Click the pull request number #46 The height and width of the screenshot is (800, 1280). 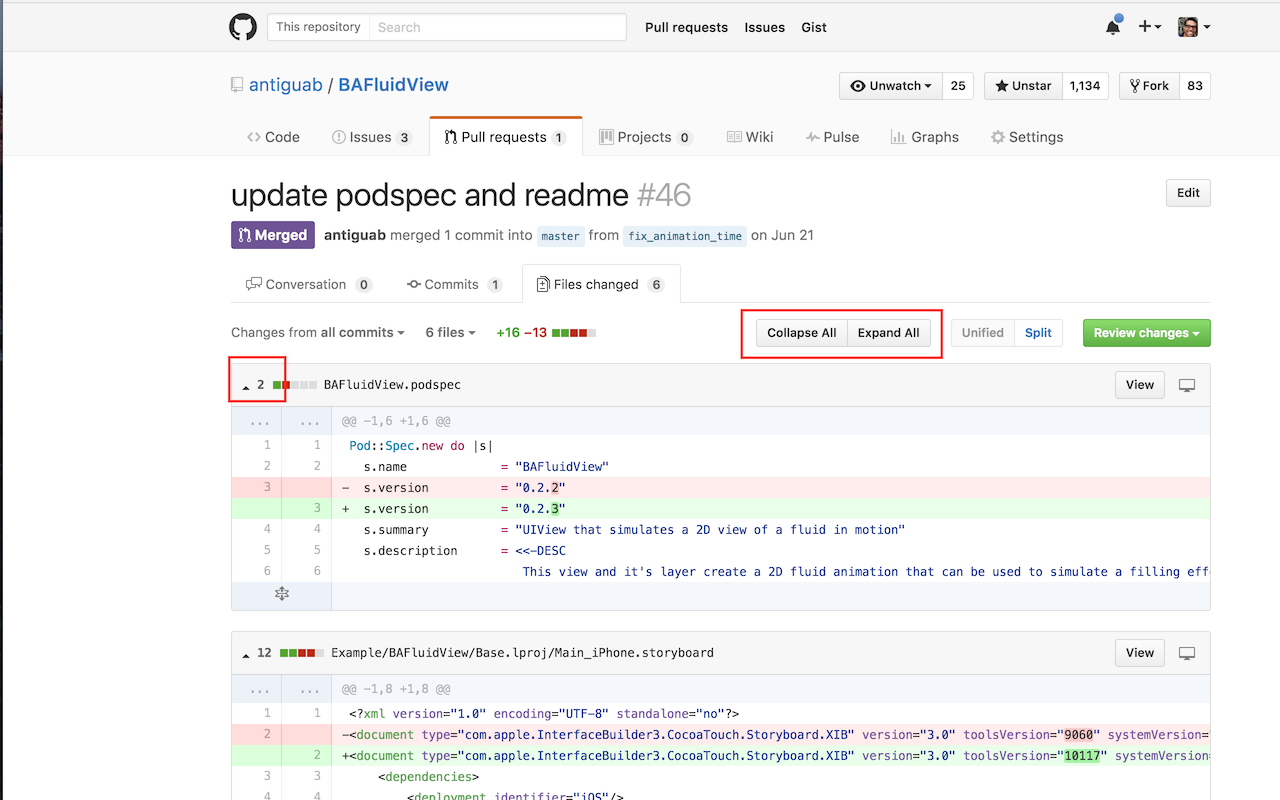[x=664, y=194]
